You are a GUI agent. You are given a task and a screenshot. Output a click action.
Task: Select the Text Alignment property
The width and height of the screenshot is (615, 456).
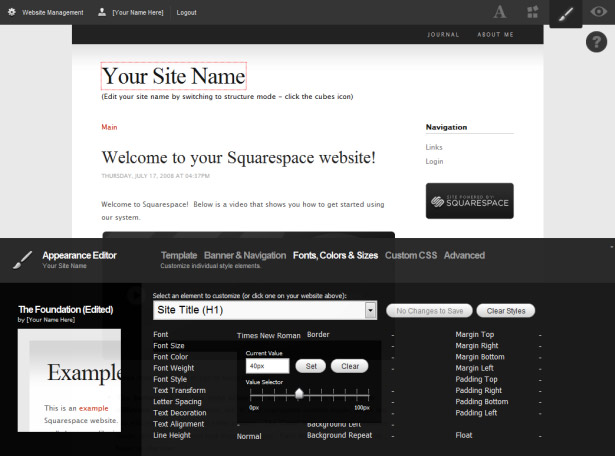tap(178, 424)
